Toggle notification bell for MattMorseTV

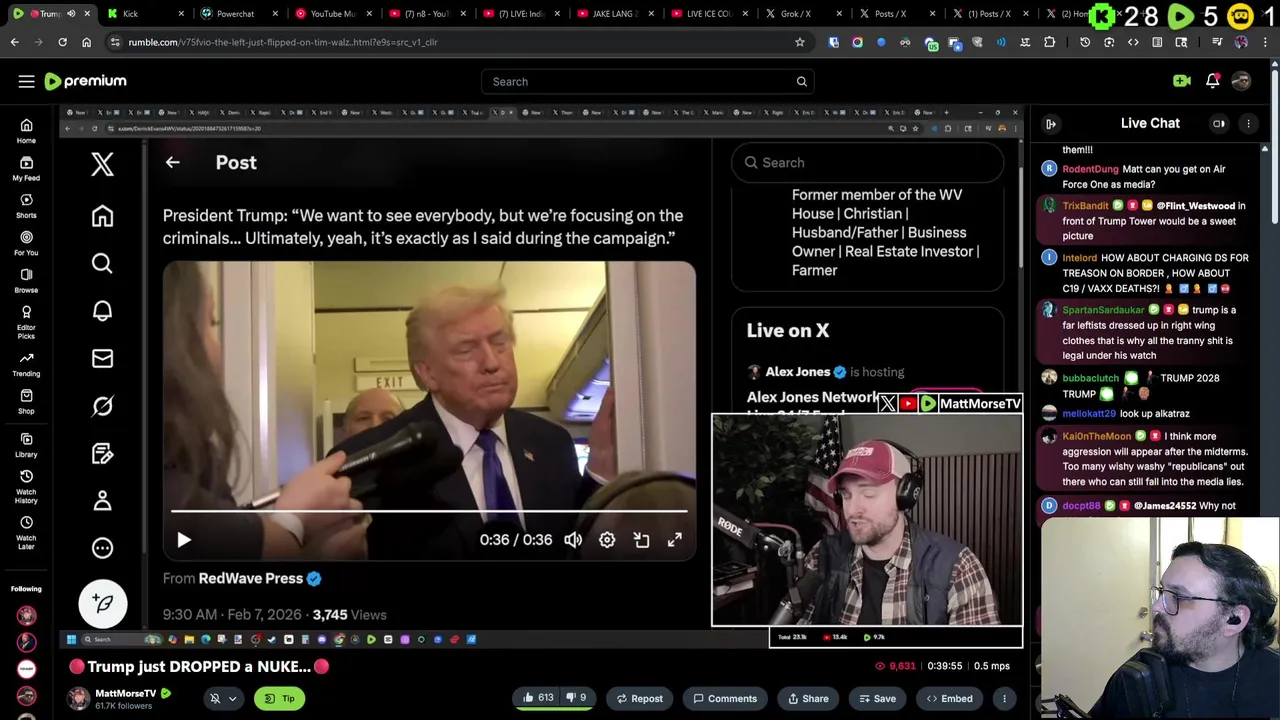tap(214, 699)
